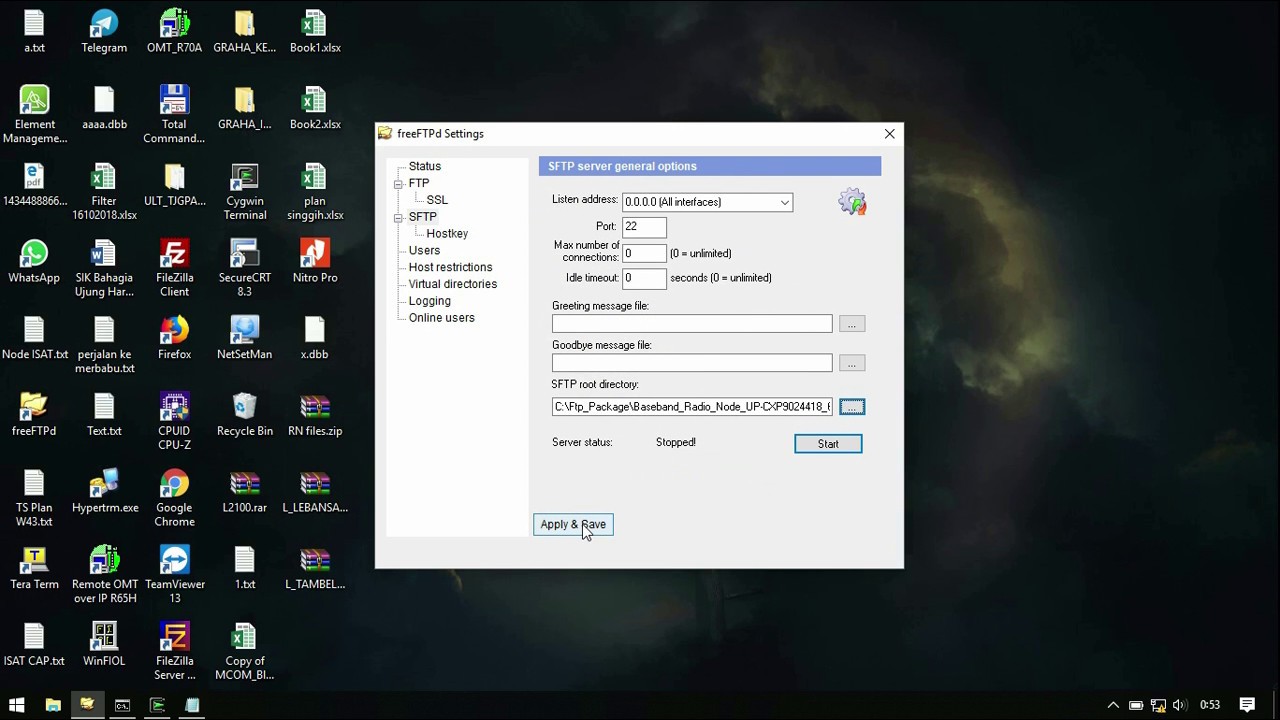Screen dimensions: 1280x720
Task: Open TeamViewer 13 shortcut
Action: tap(174, 575)
